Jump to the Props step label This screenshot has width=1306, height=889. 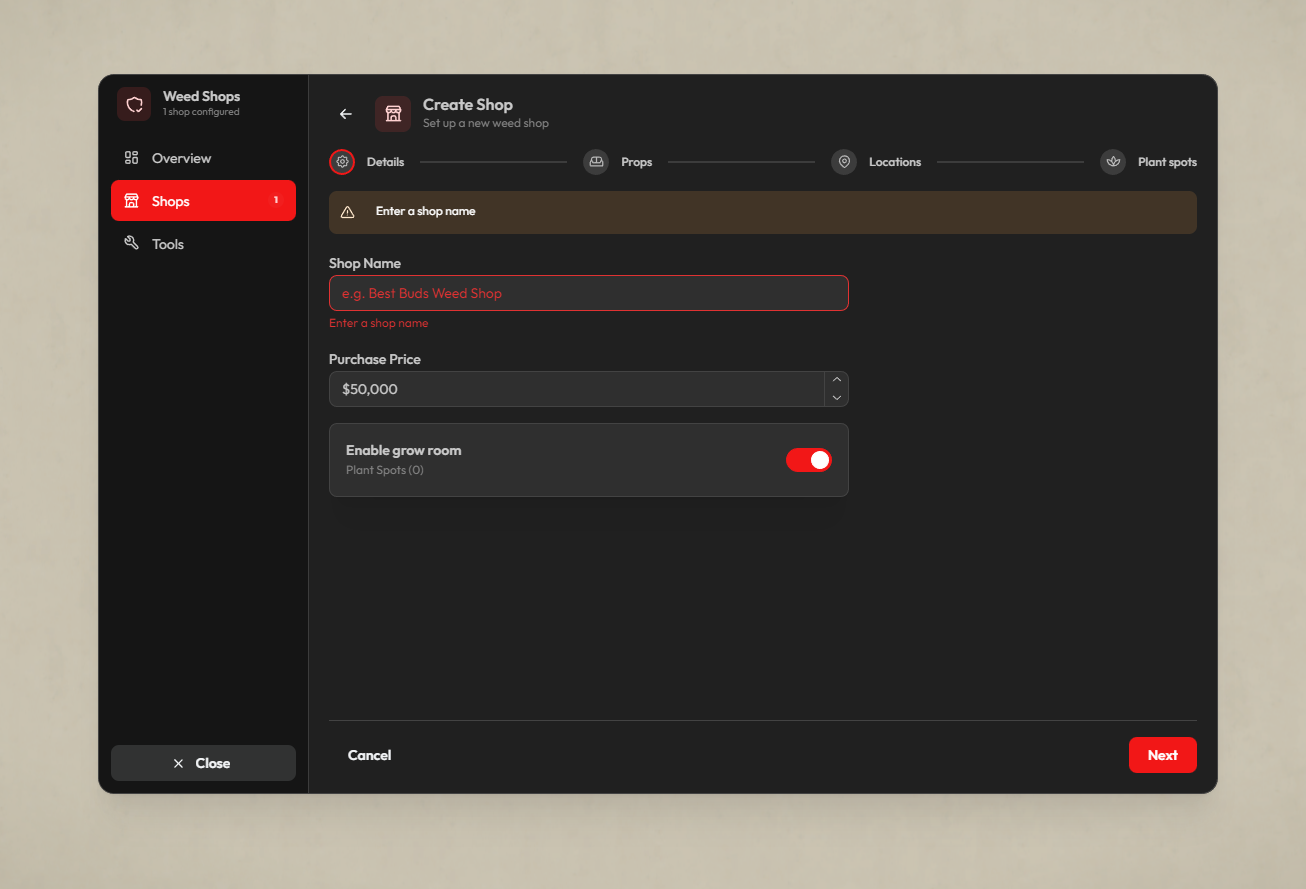pyautogui.click(x=637, y=162)
